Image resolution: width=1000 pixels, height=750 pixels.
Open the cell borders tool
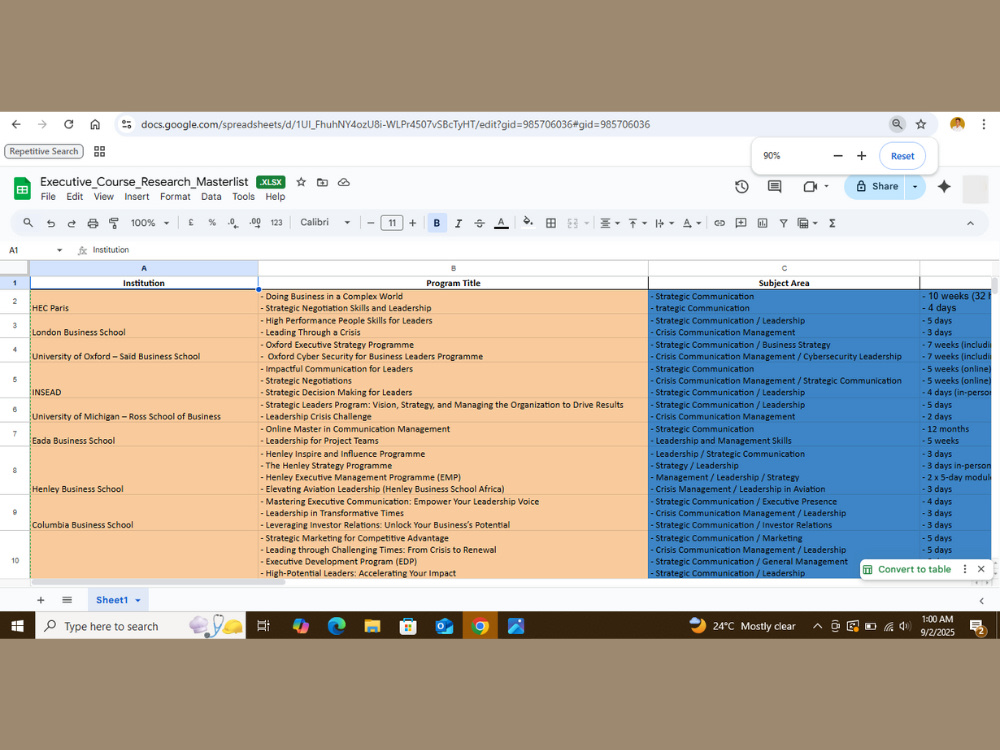click(x=551, y=223)
